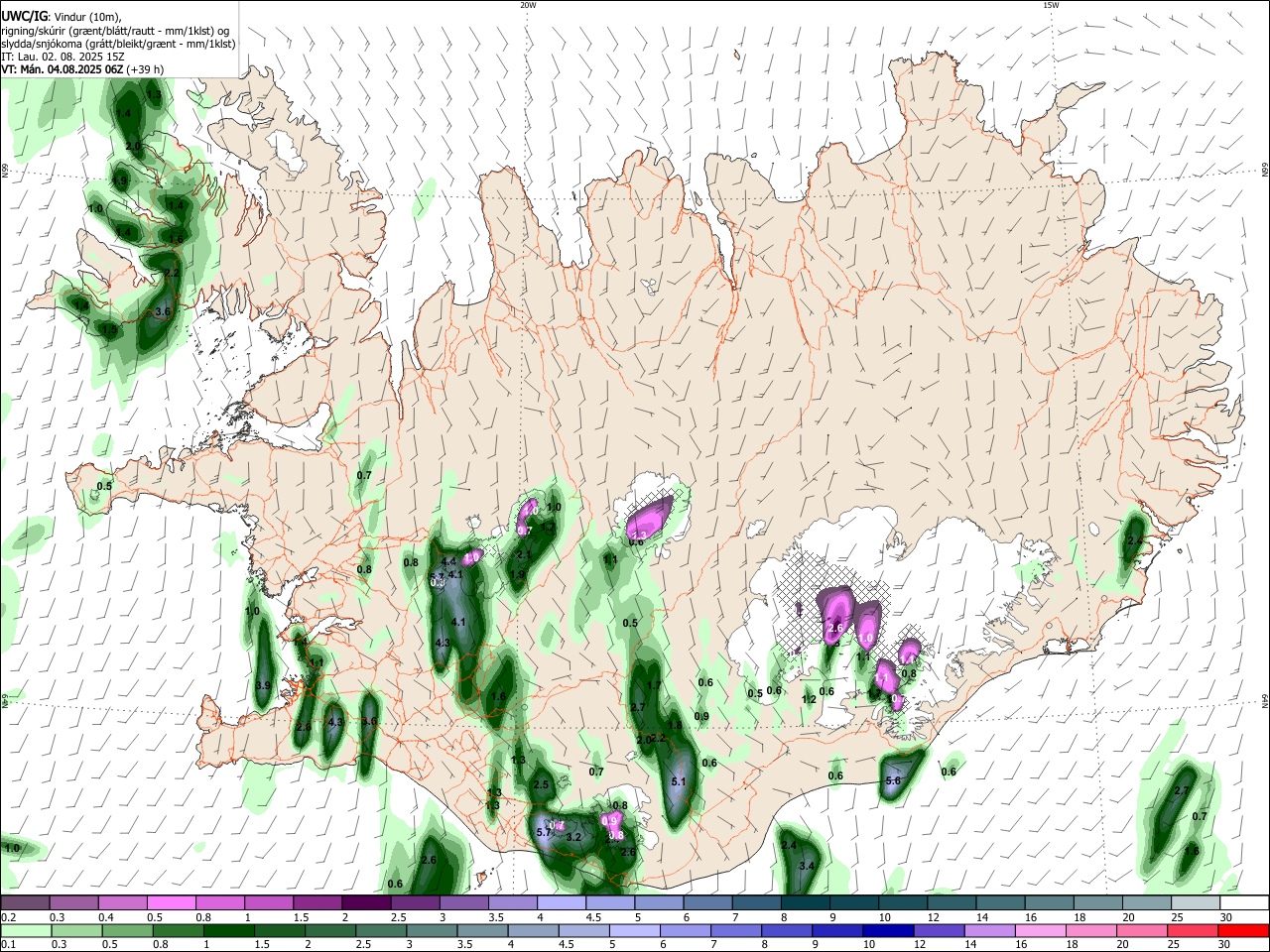Select the dark purple 2 swatch in upper legend row
The width and height of the screenshot is (1270, 952).
pyautogui.click(x=366, y=902)
